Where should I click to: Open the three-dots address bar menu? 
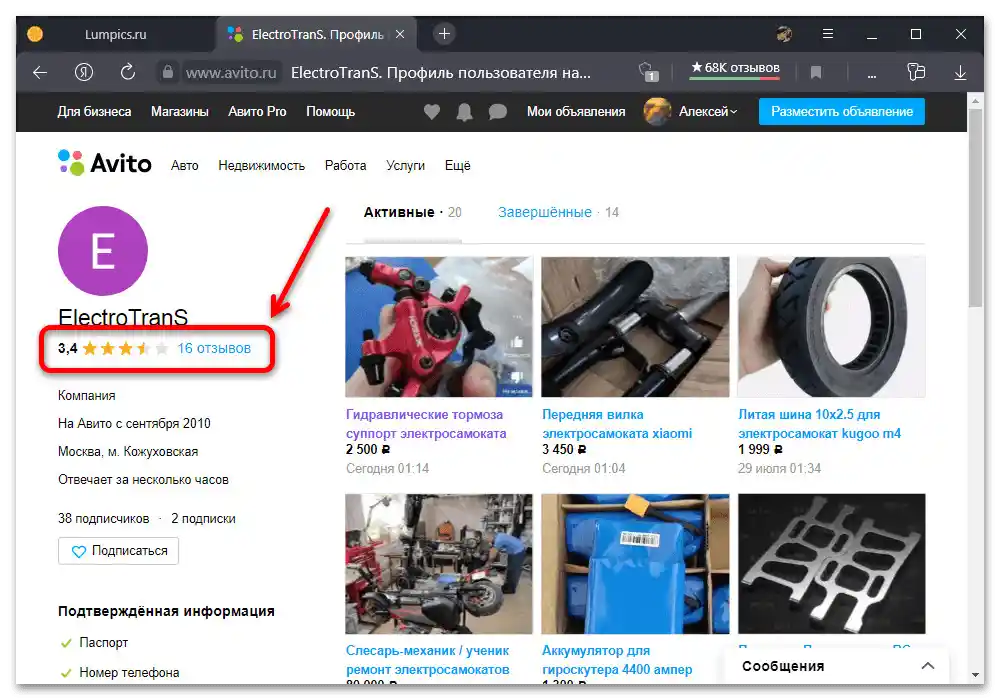coord(872,75)
